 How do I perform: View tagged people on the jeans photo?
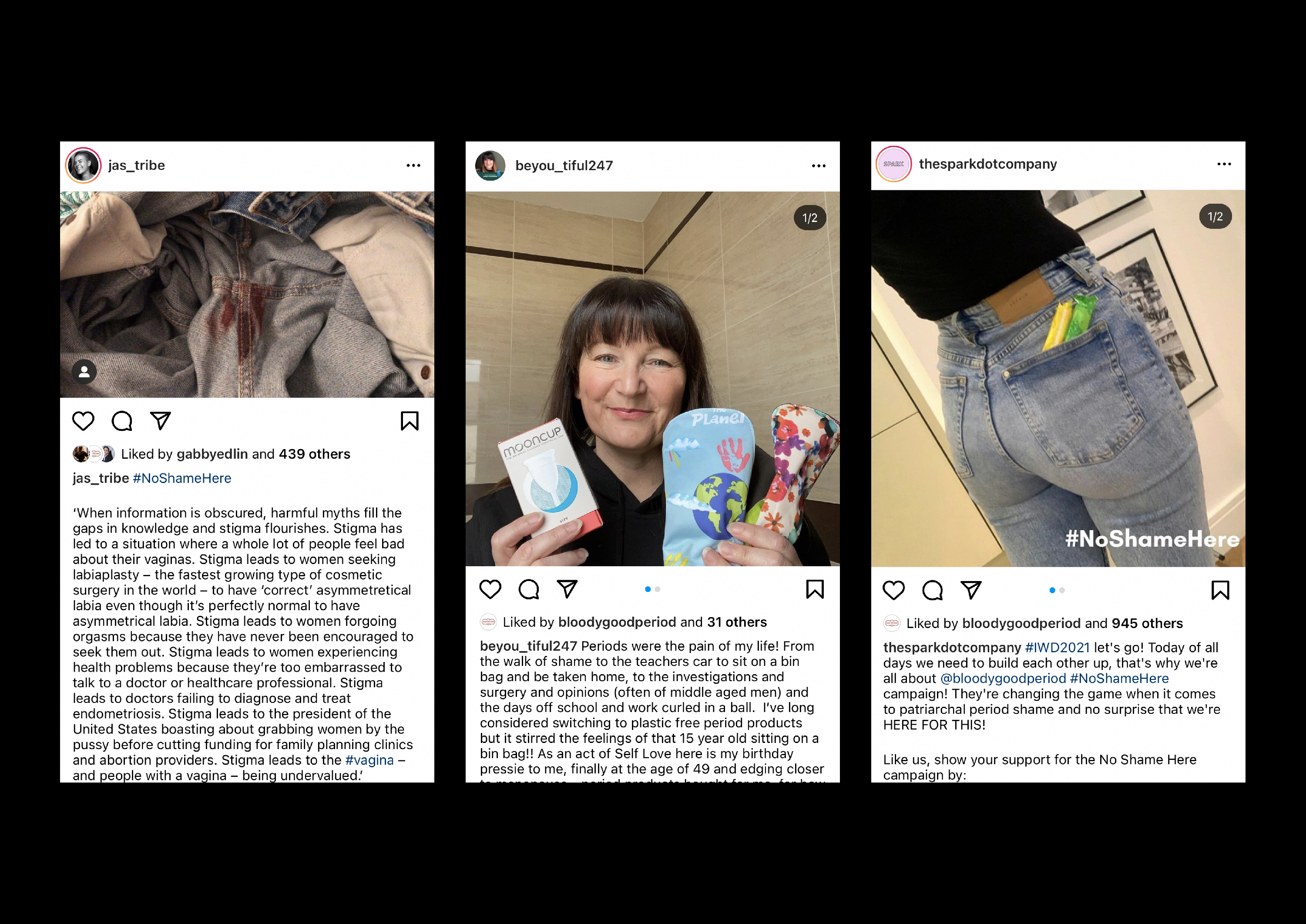point(84,372)
